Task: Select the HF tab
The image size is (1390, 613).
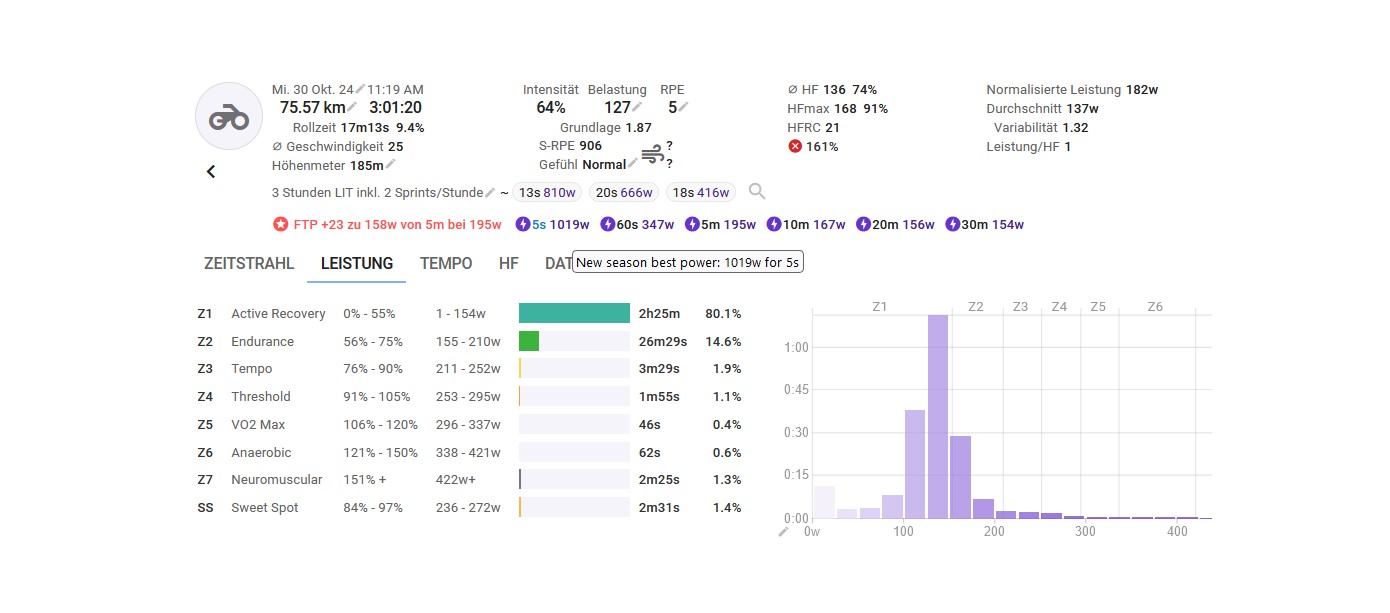Action: [509, 264]
